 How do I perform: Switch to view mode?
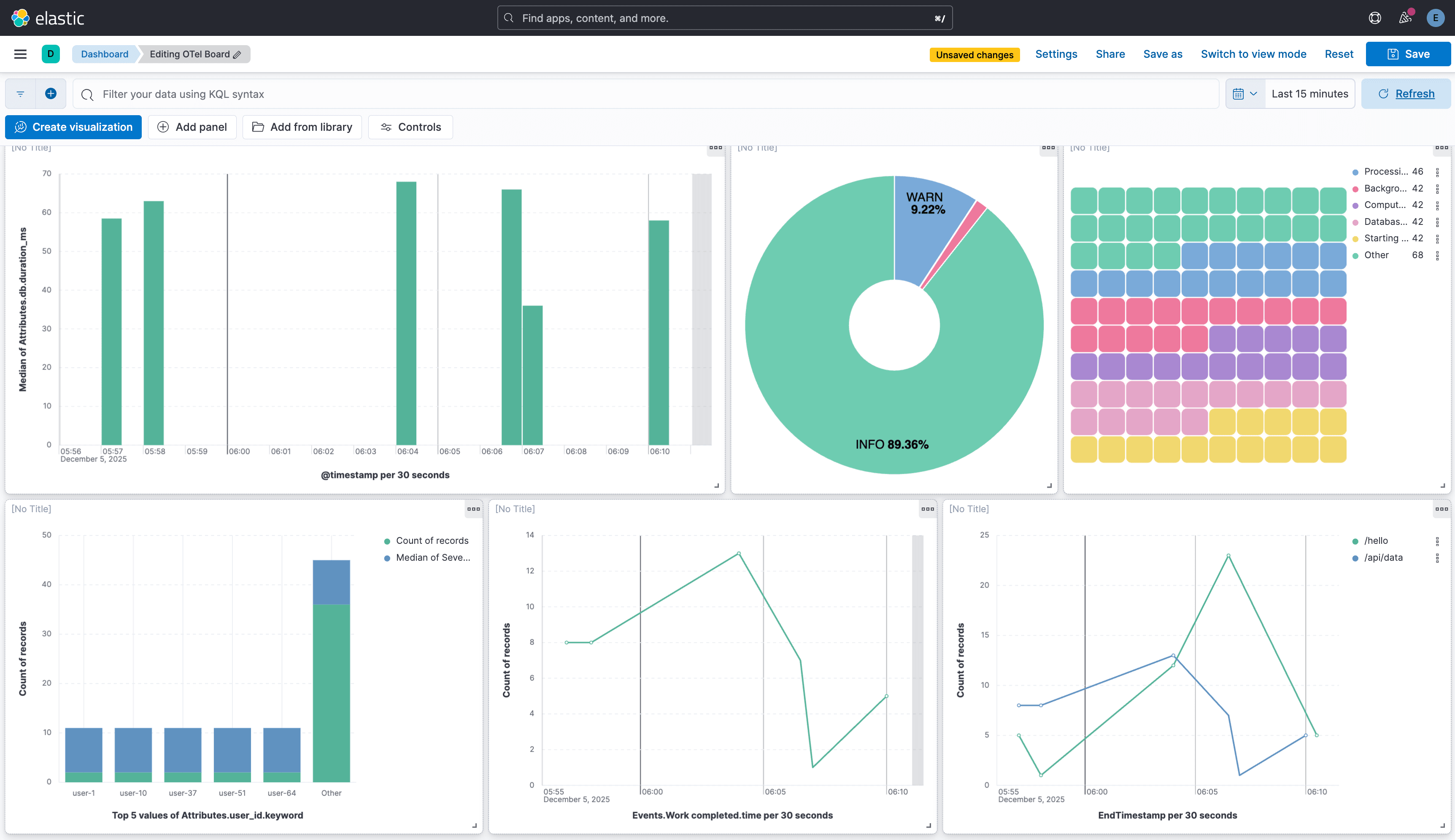[x=1253, y=54]
